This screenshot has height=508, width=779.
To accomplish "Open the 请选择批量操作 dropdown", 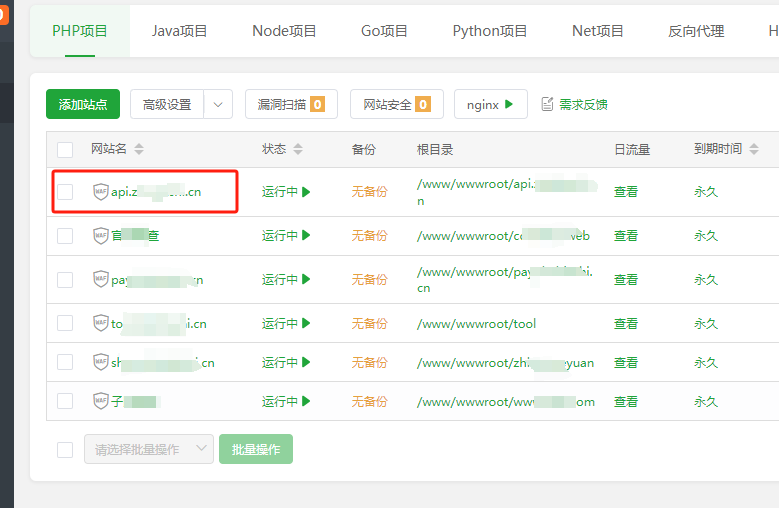I will click(x=149, y=449).
